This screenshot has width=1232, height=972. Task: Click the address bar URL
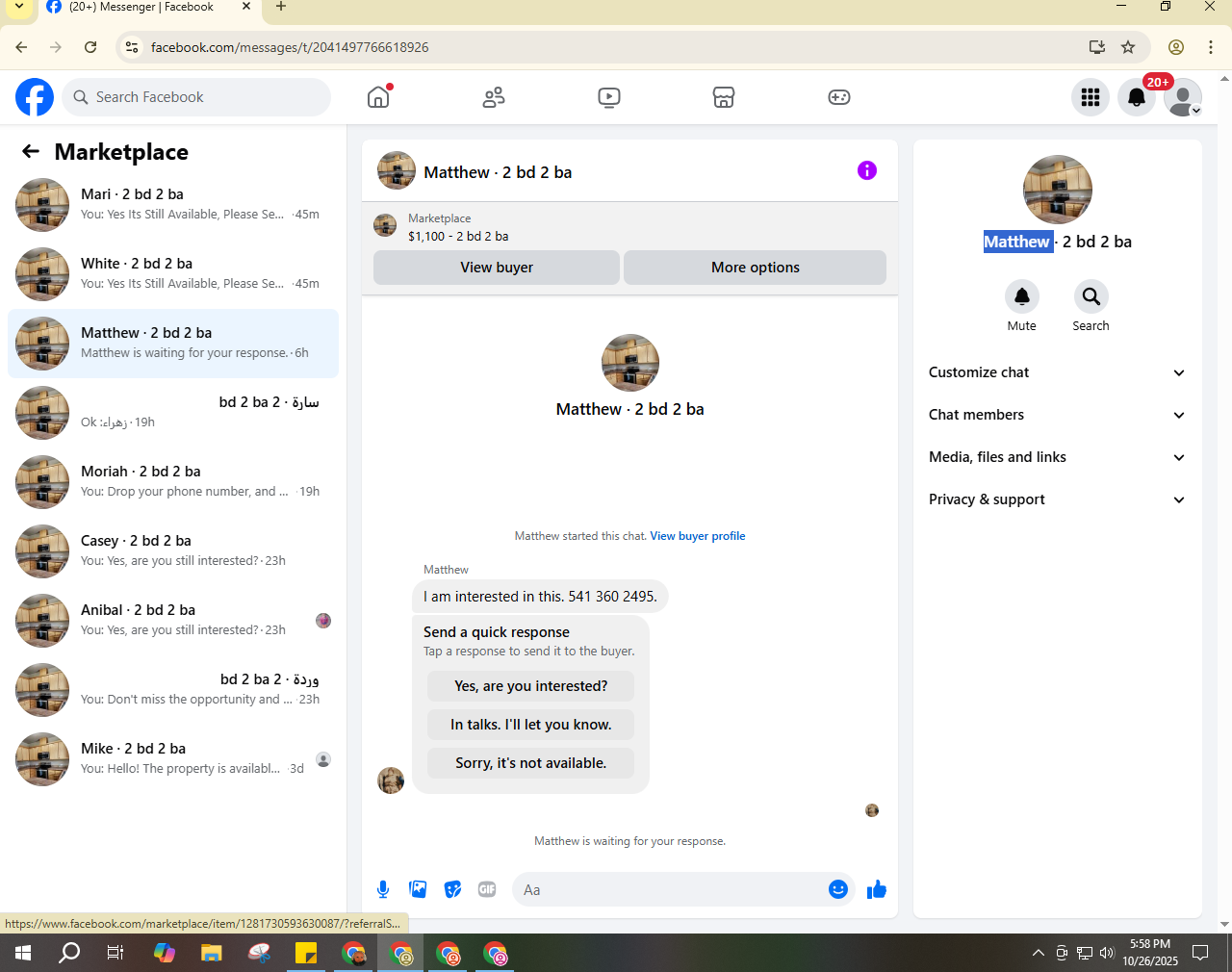tap(290, 47)
